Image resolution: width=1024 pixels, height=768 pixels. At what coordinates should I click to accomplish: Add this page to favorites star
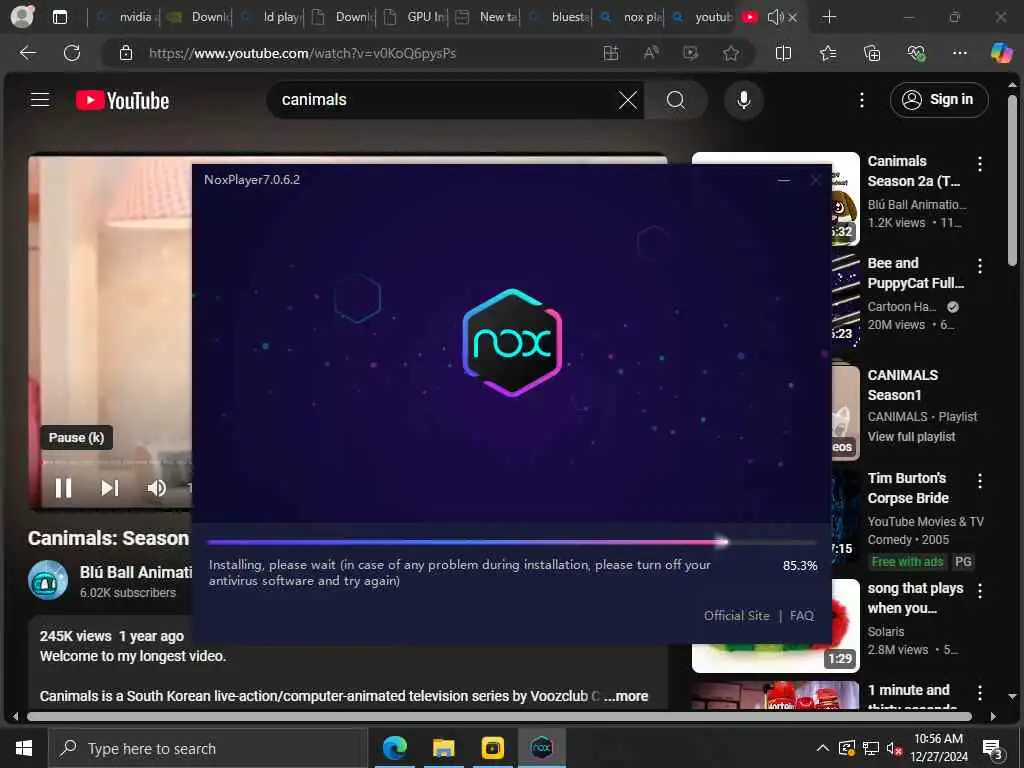pos(731,53)
